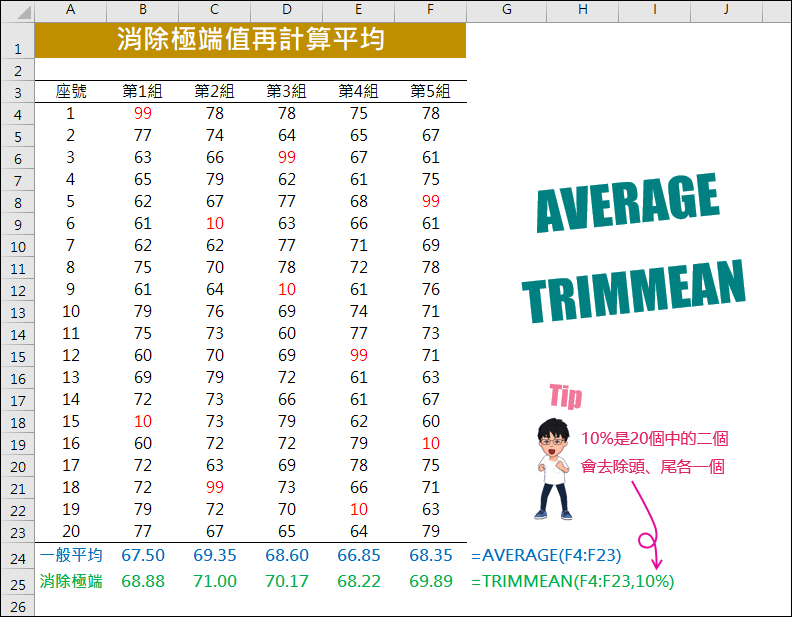Click the 消除極端 label cell
The width and height of the screenshot is (792, 617).
(x=71, y=581)
